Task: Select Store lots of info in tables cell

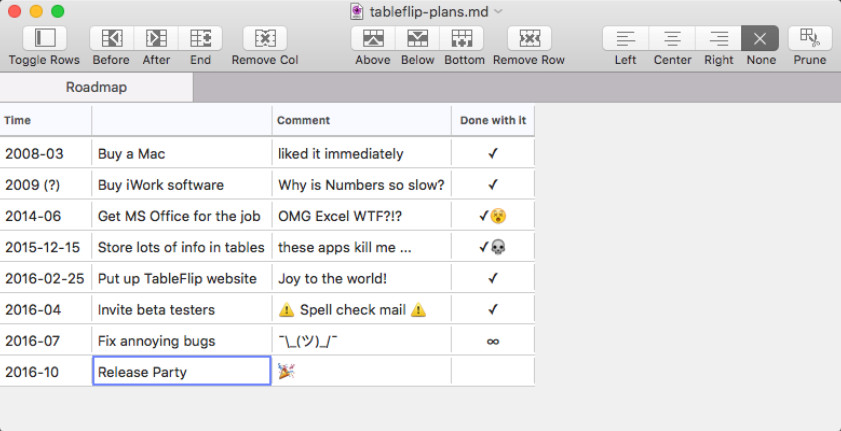Action: click(x=182, y=247)
